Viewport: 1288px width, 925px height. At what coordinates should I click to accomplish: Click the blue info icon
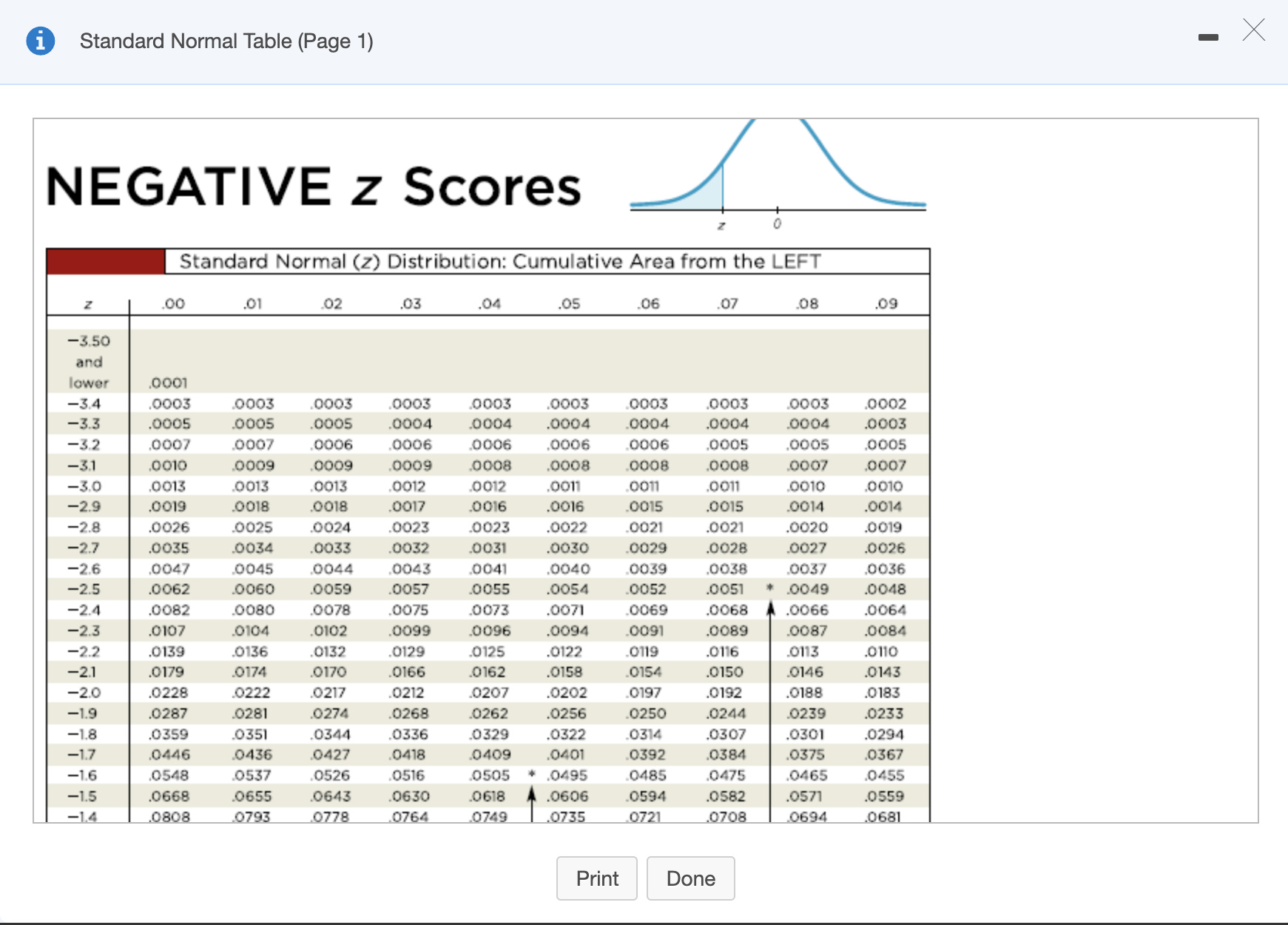coord(41,41)
